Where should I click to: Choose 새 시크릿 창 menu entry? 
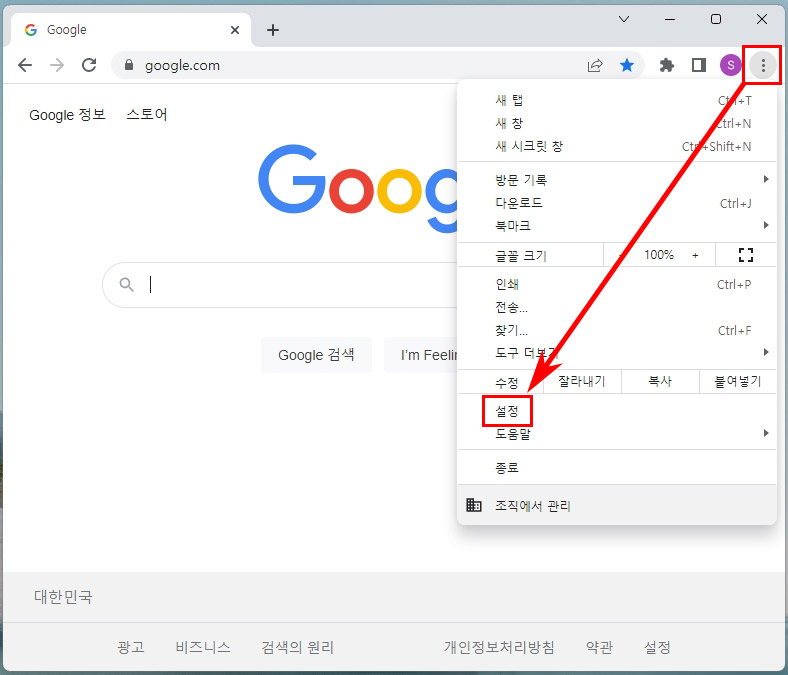[x=617, y=146]
